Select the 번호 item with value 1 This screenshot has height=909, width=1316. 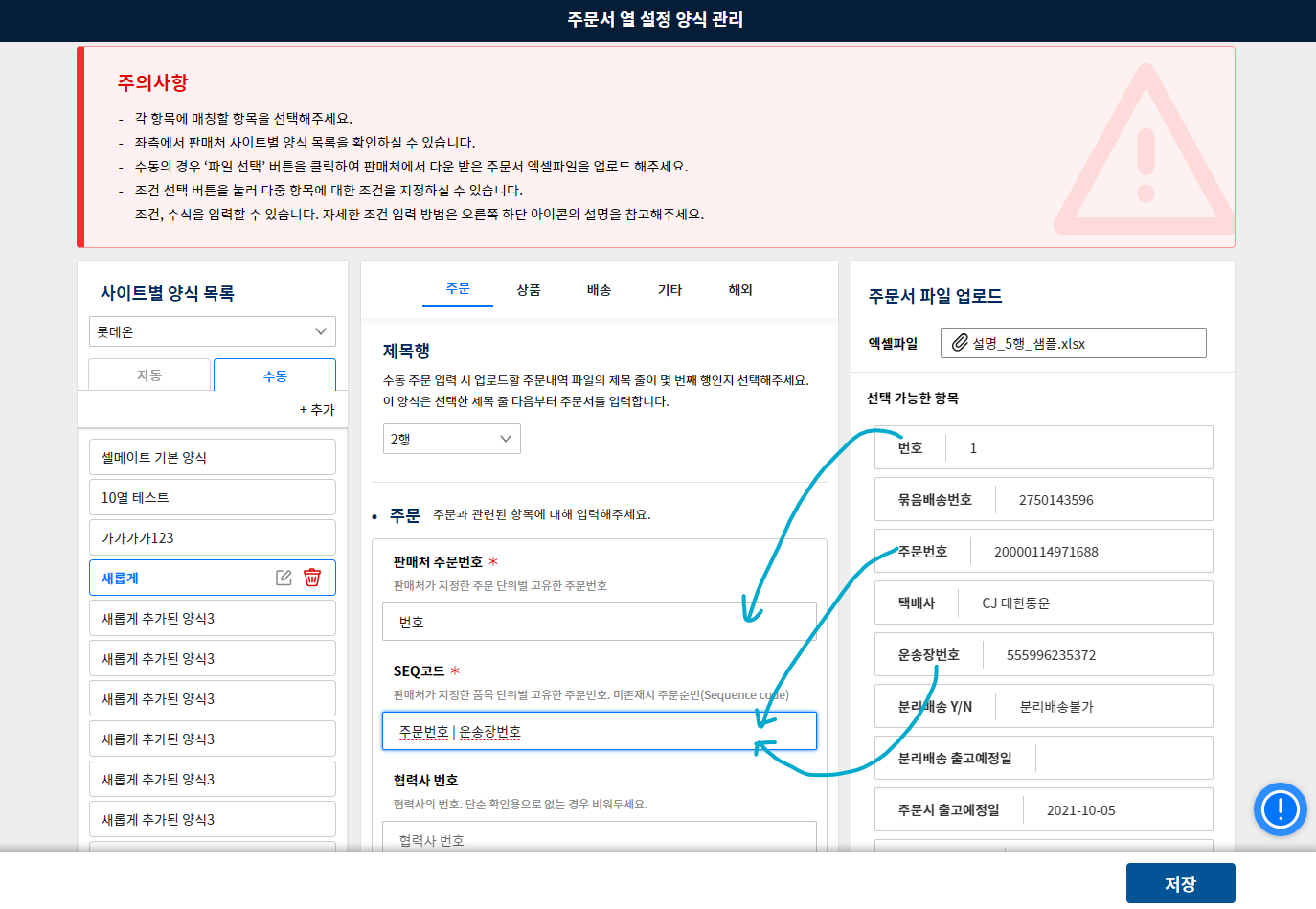[1044, 447]
